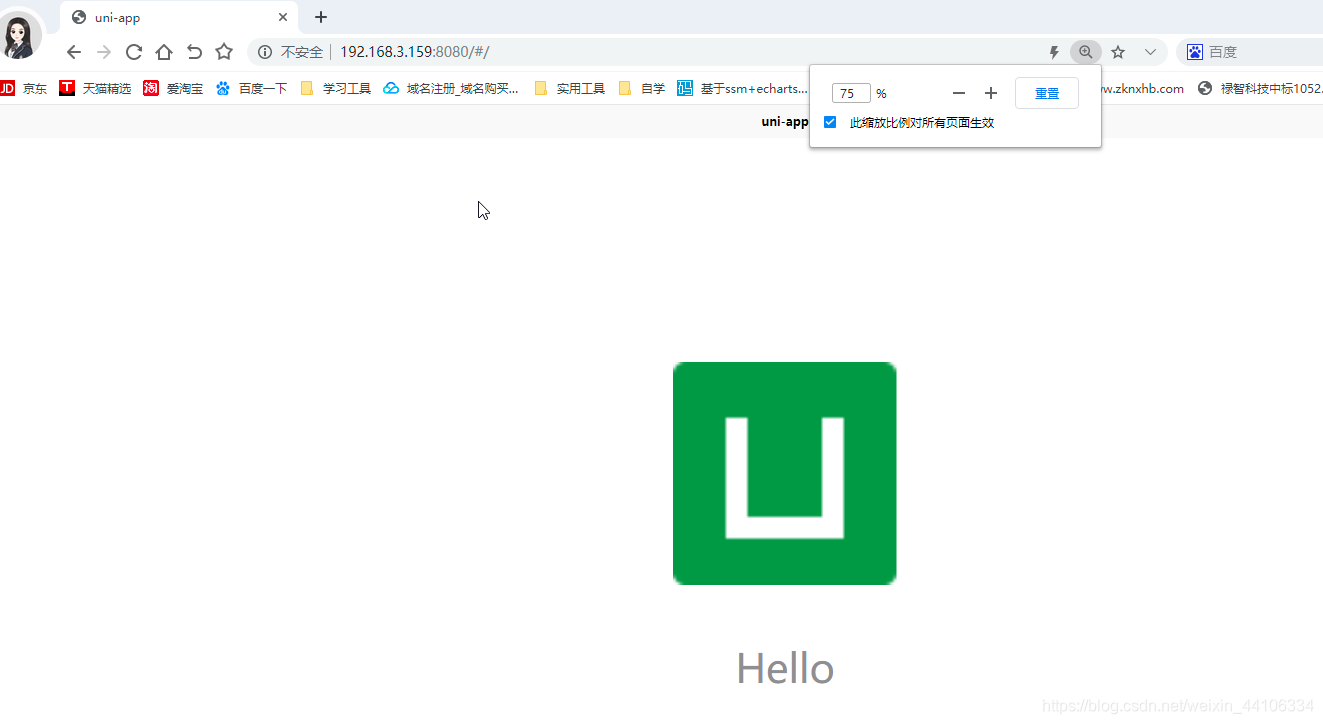Click the Hello text
Viewport: 1323px width, 724px height.
pos(785,669)
